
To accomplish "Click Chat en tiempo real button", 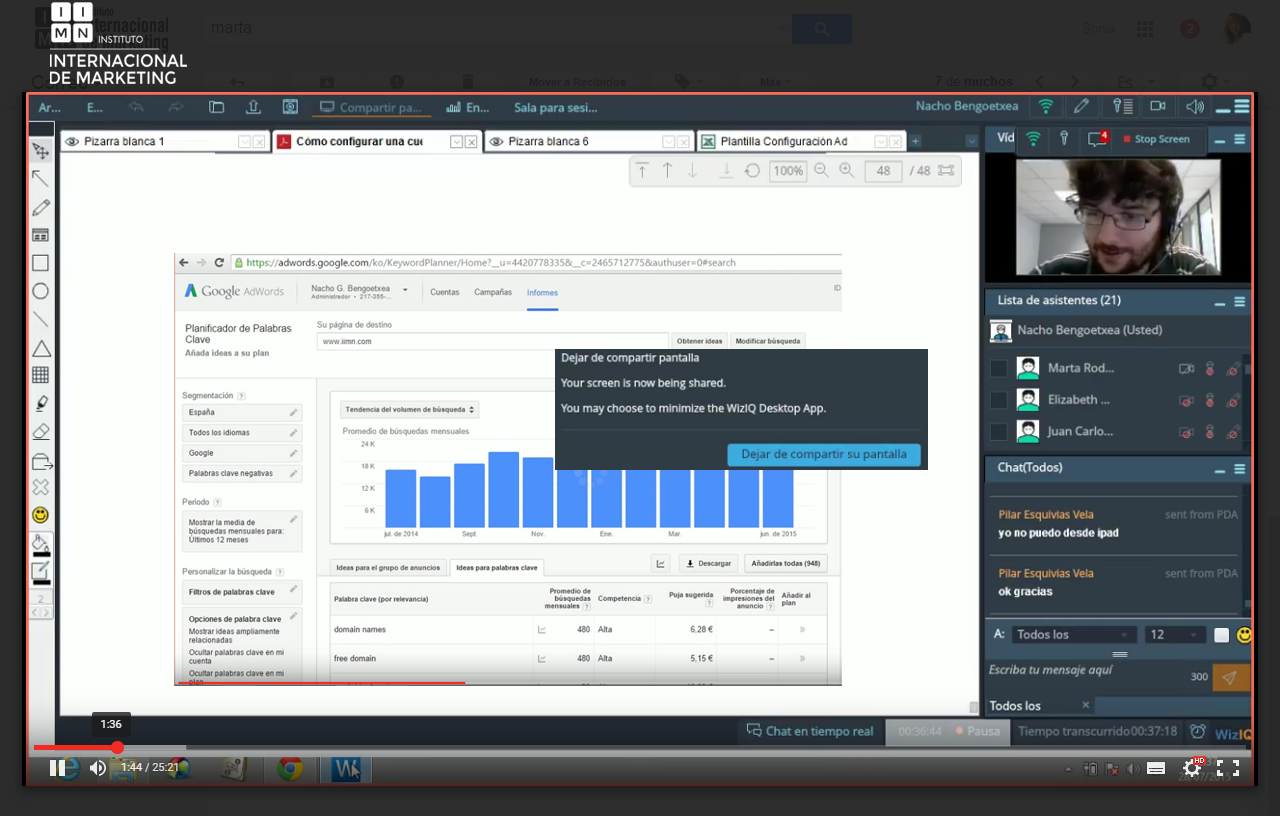I will 810,731.
